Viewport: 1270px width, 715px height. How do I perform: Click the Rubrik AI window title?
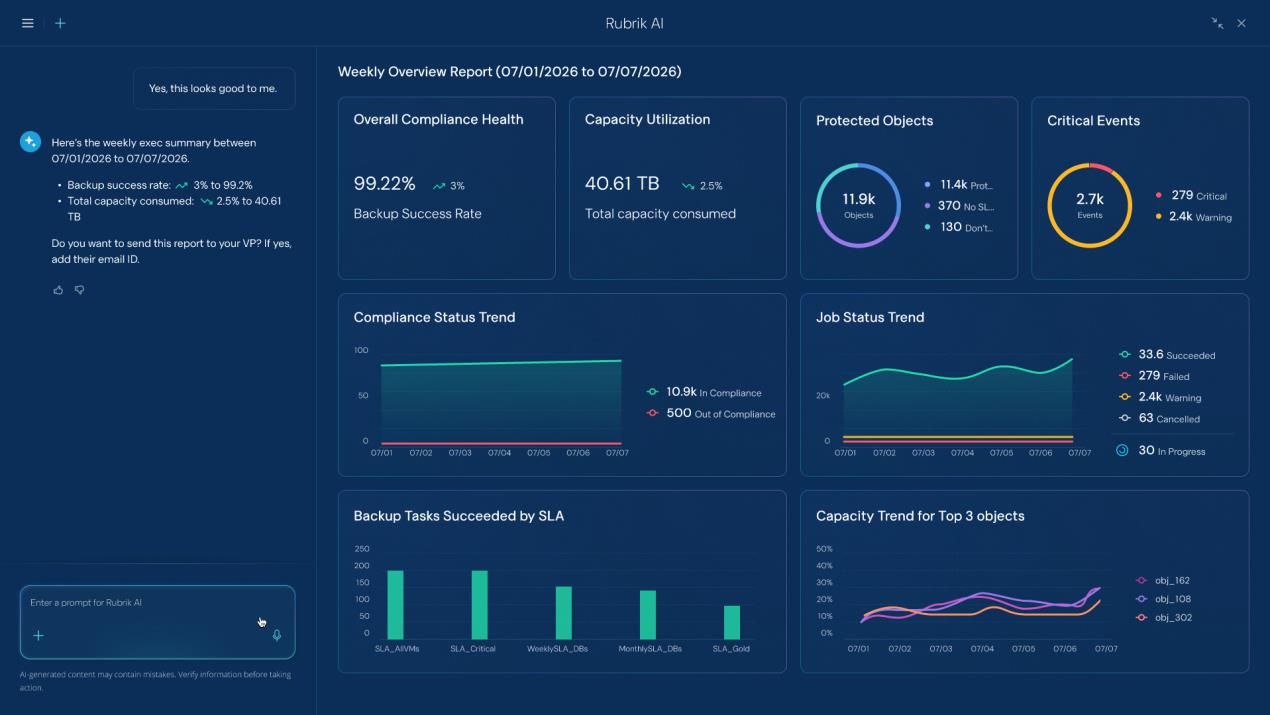[x=634, y=23]
